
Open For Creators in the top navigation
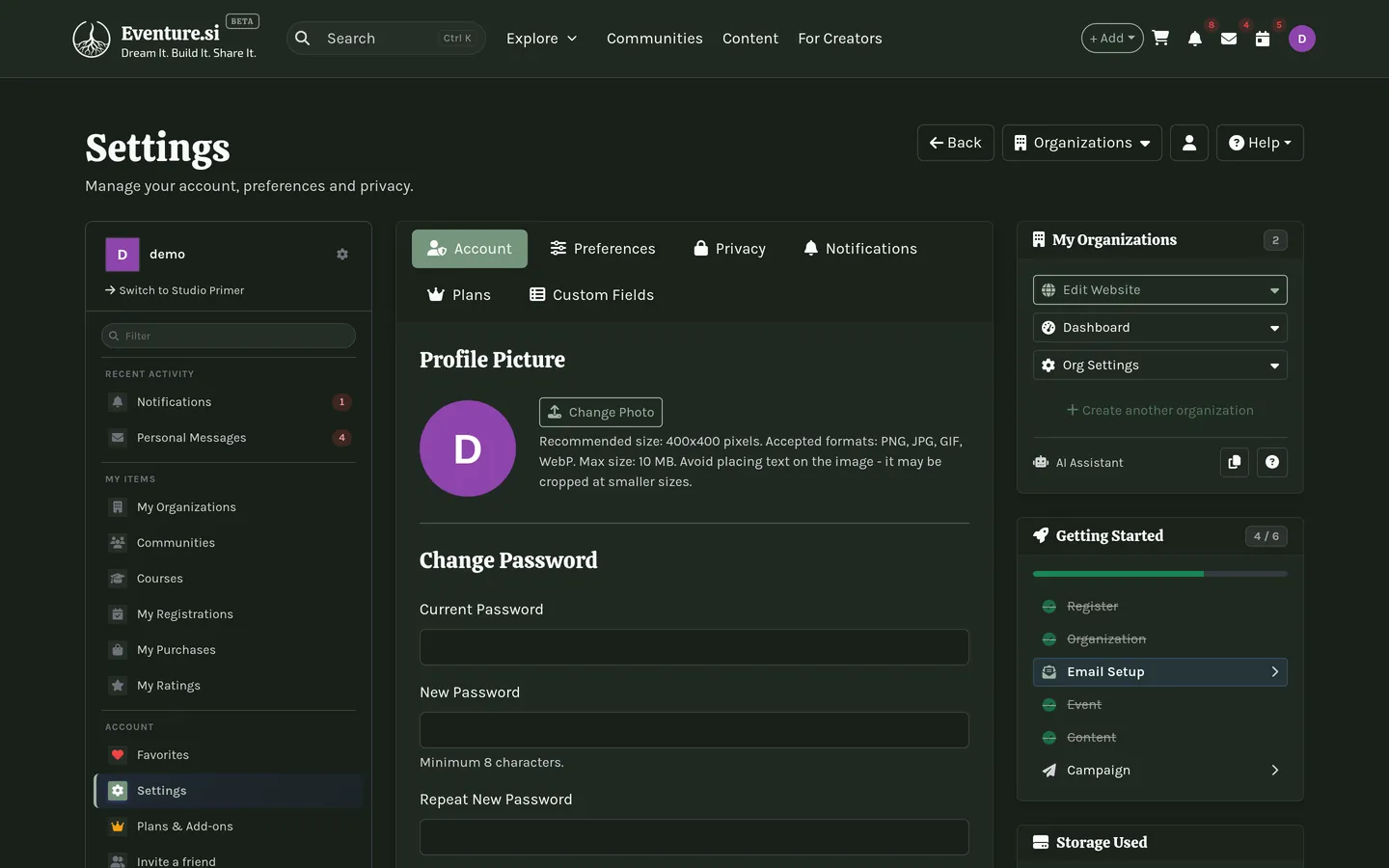[x=840, y=39]
